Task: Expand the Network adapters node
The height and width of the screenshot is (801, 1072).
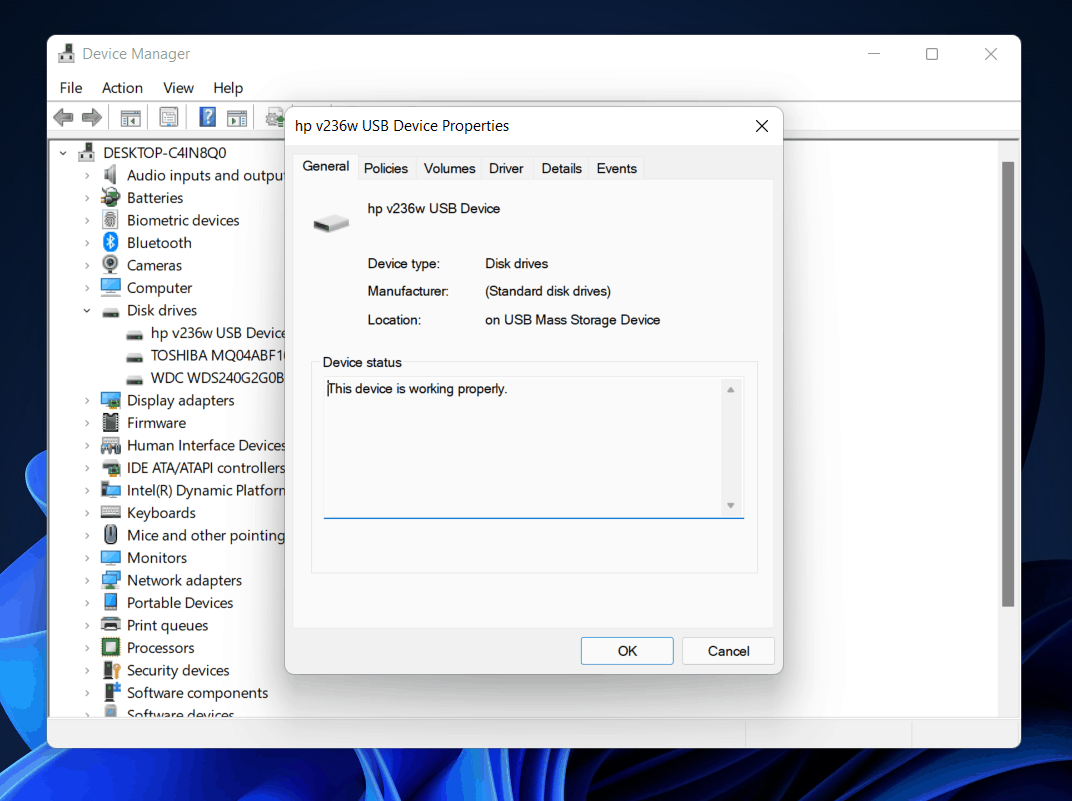Action: 87,581
